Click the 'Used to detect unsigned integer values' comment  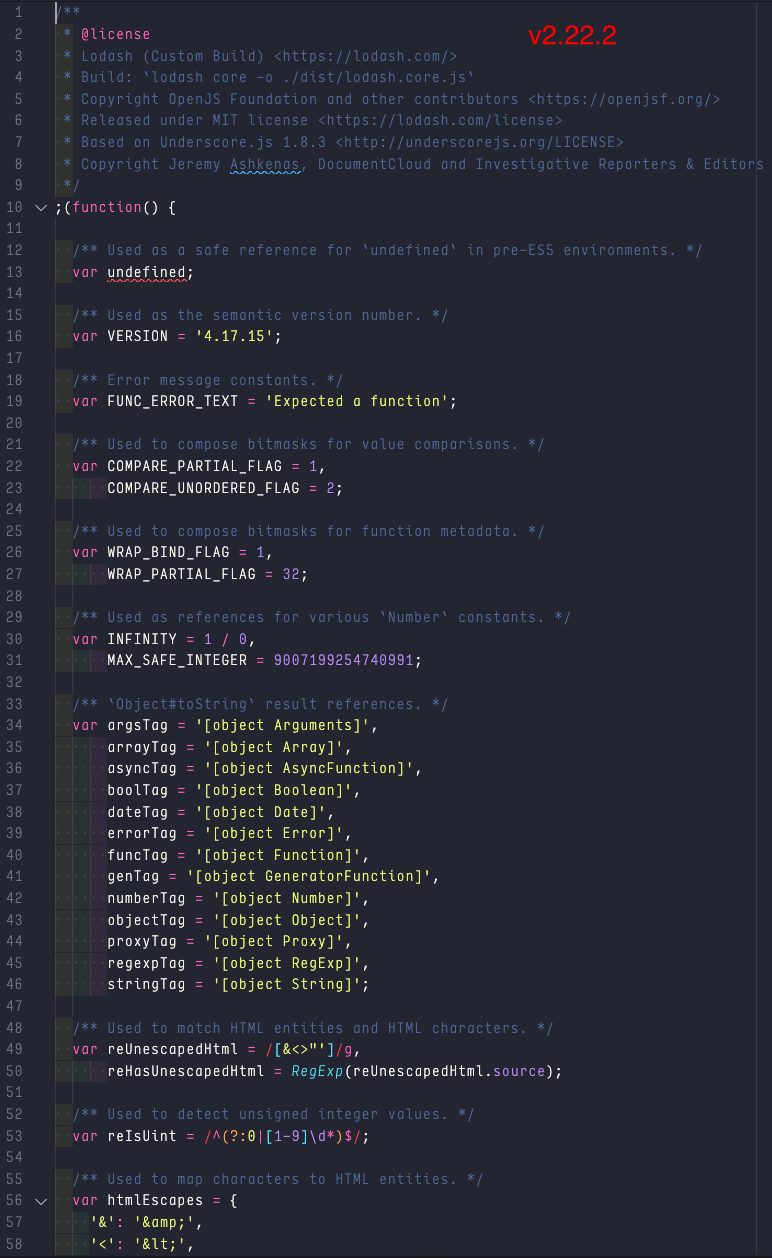click(273, 1115)
